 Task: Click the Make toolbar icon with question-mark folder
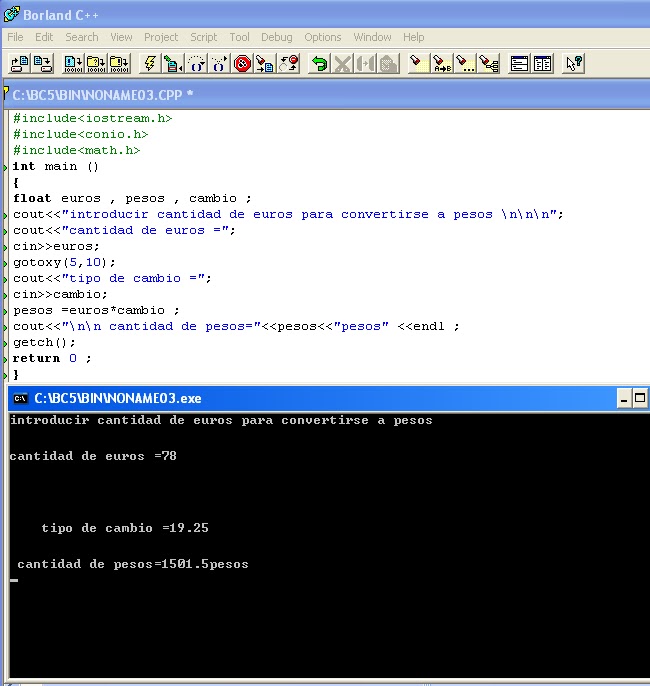tap(96, 63)
